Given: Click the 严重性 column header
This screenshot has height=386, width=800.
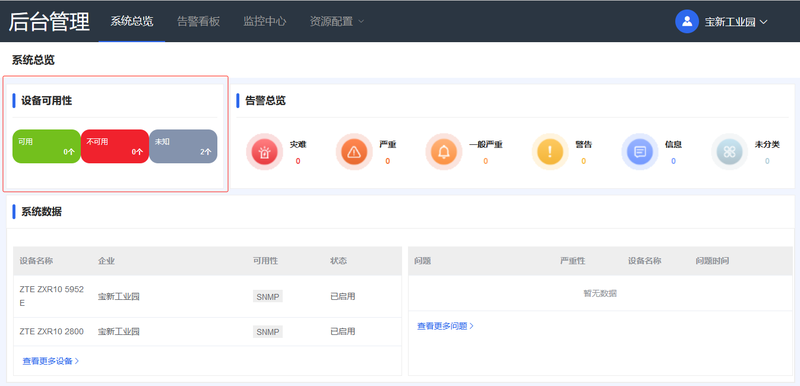Looking at the screenshot, I should [x=573, y=261].
